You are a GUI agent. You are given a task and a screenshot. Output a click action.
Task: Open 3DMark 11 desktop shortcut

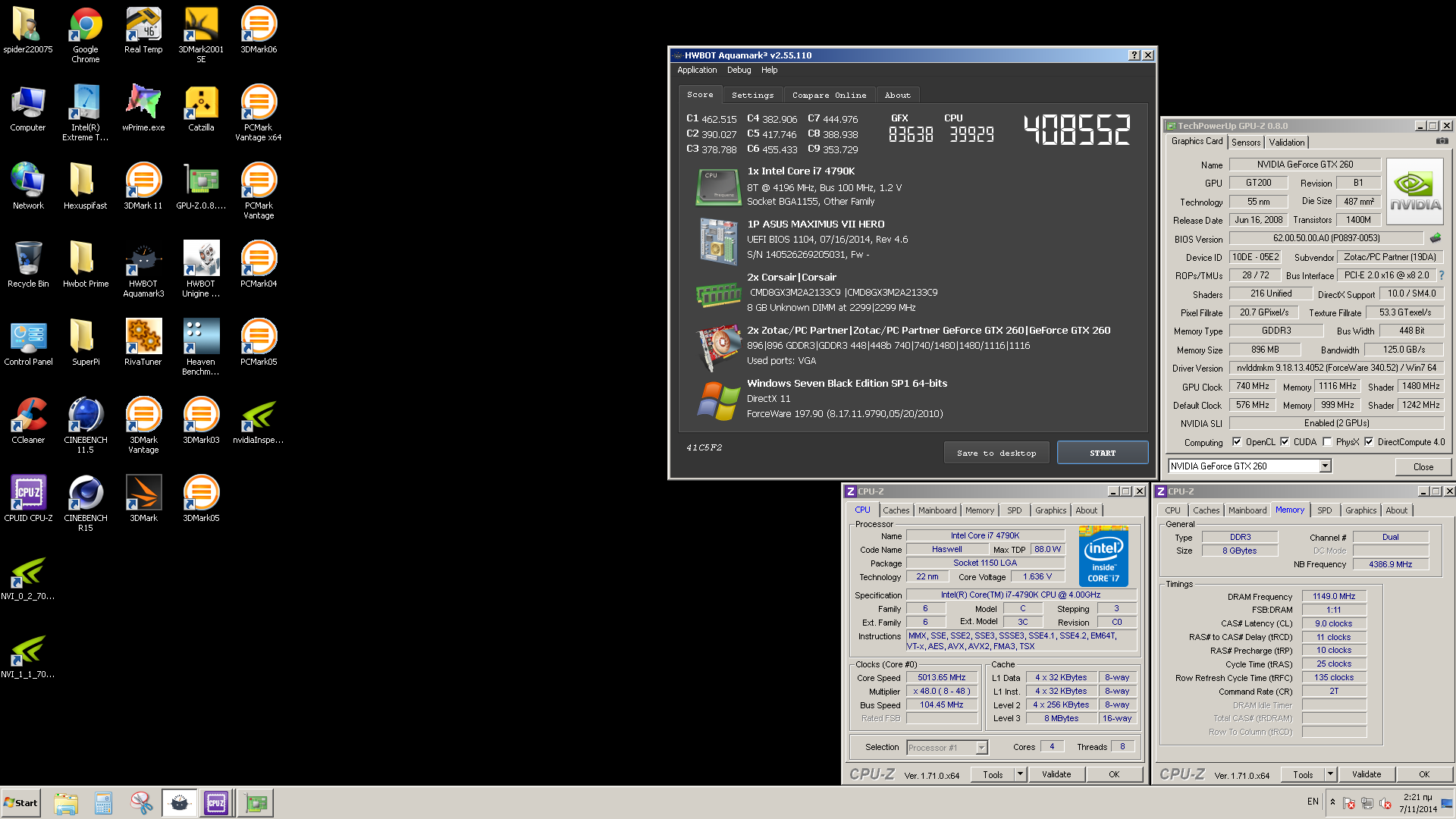[143, 187]
